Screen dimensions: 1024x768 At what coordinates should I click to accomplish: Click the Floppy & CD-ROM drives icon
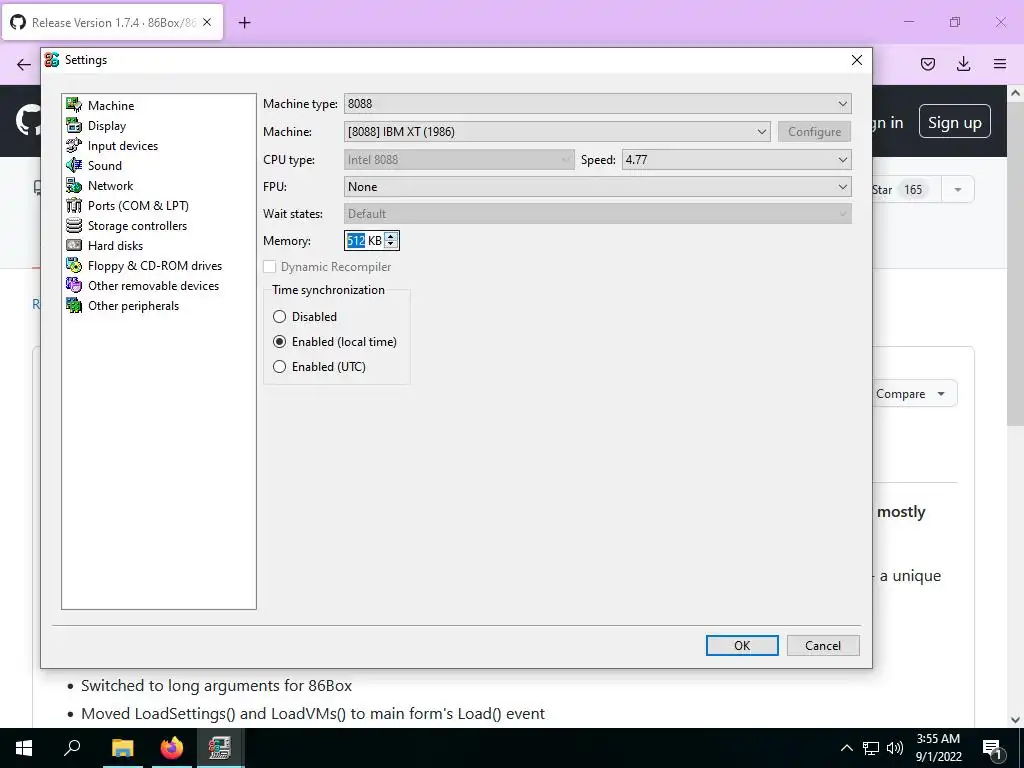74,266
